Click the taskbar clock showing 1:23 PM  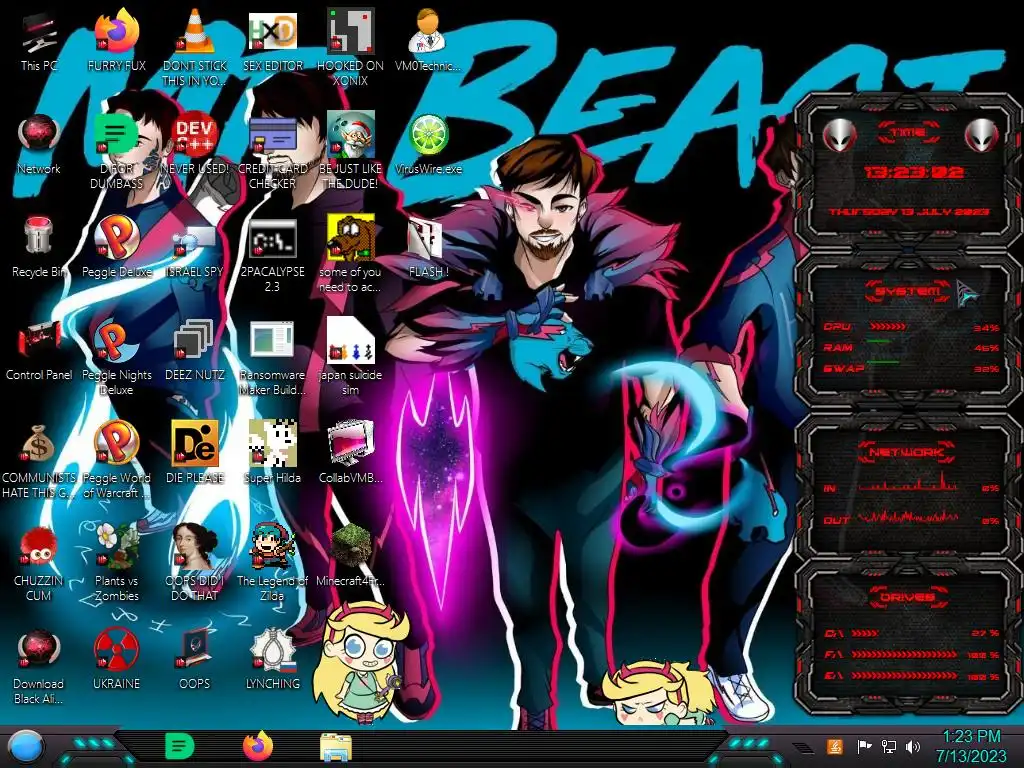(971, 746)
